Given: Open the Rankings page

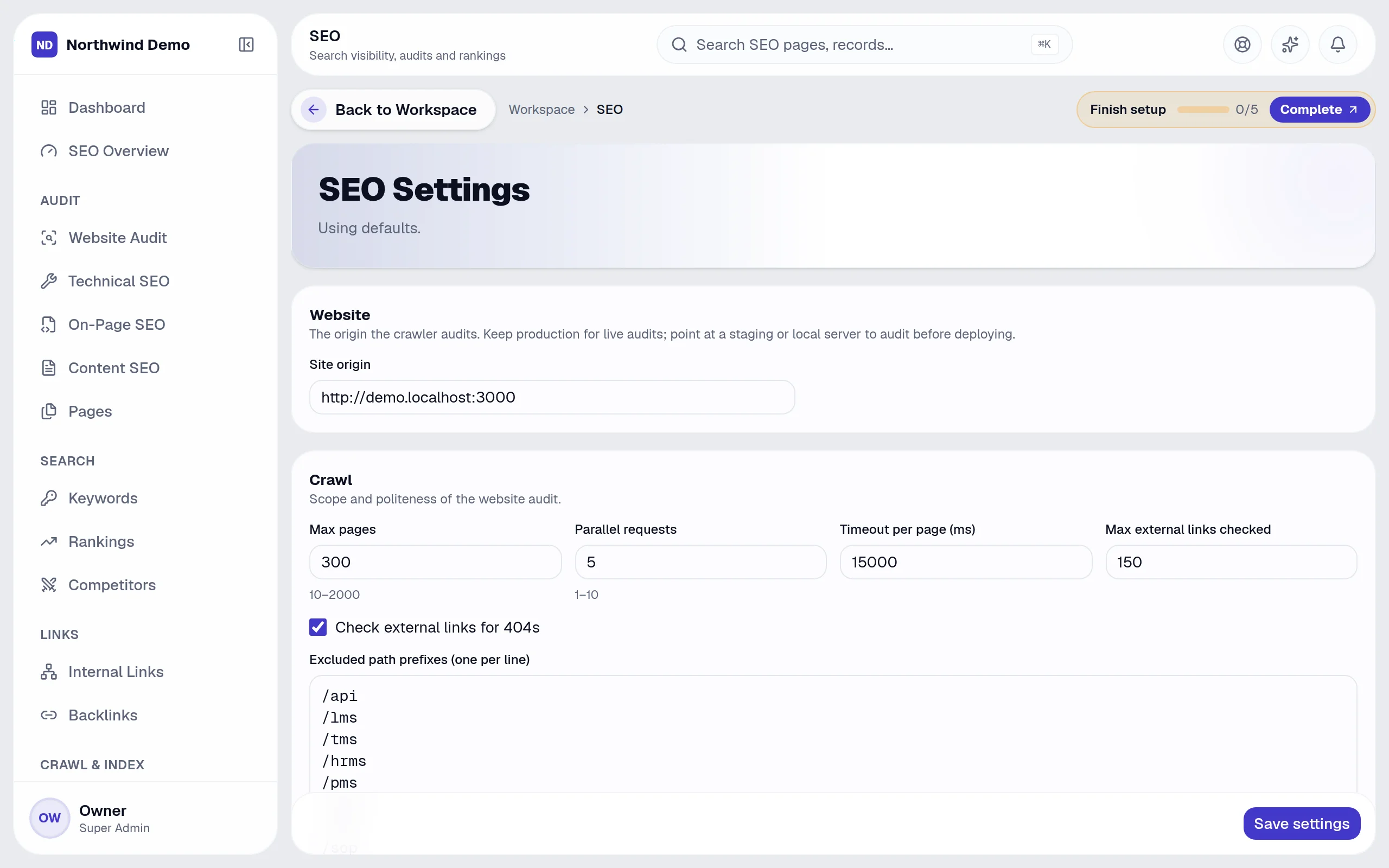Looking at the screenshot, I should (x=145, y=541).
